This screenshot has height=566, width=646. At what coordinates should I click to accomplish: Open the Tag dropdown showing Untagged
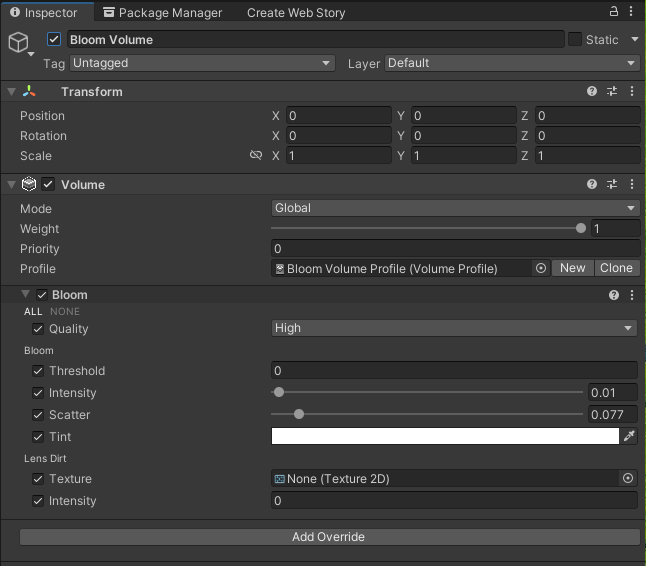coord(201,63)
